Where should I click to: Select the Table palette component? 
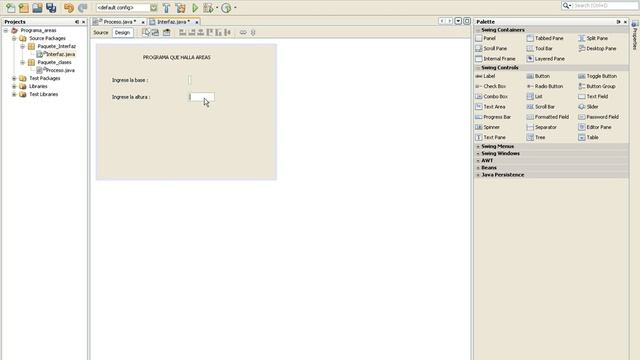pyautogui.click(x=588, y=138)
